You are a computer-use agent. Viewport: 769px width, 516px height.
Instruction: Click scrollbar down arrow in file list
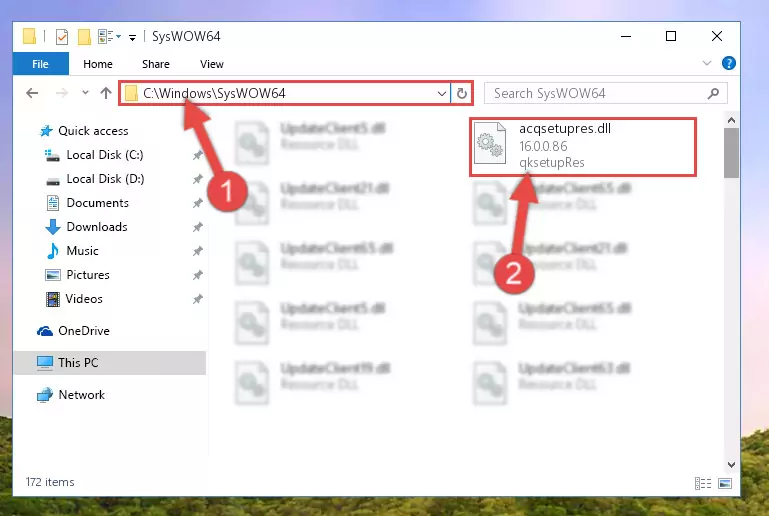tap(731, 464)
